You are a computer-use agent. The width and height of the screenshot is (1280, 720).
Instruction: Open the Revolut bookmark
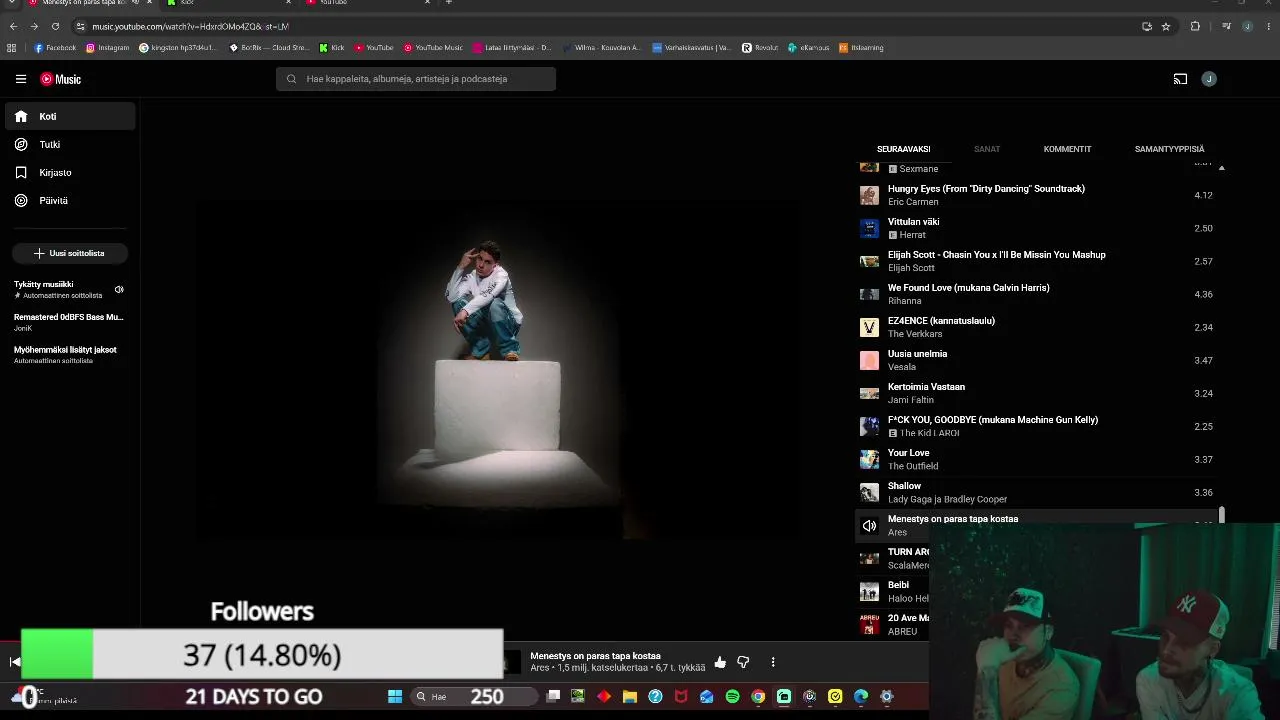point(760,48)
